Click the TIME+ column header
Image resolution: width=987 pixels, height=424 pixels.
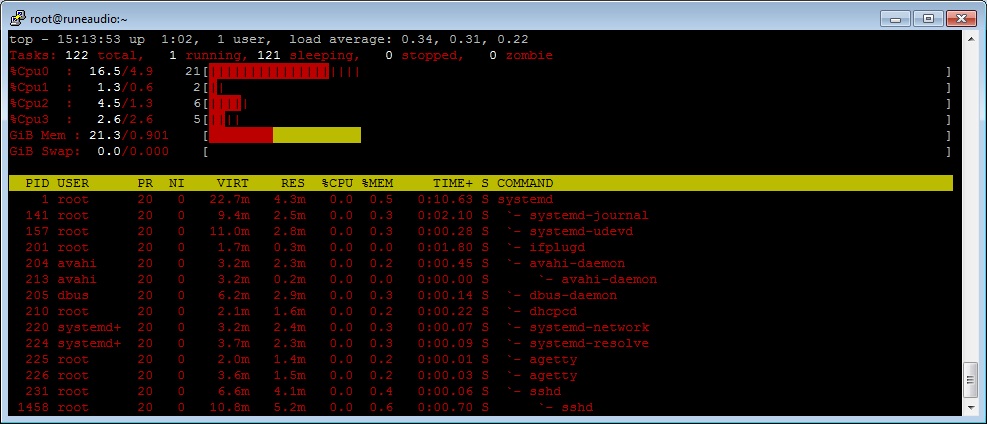453,184
